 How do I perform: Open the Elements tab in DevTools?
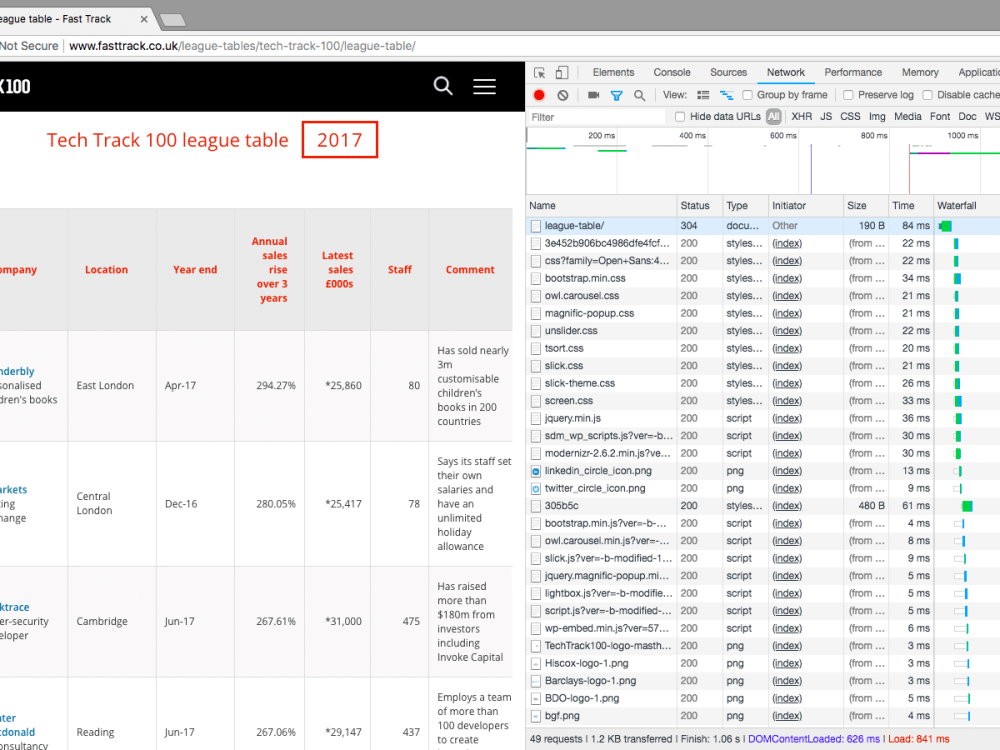pos(613,73)
